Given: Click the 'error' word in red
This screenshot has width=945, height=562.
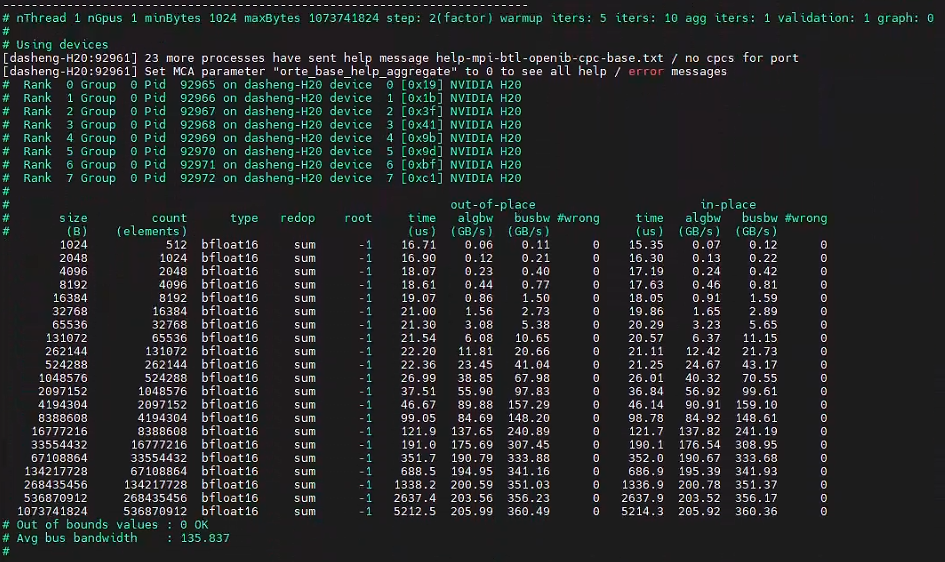Looking at the screenshot, I should (x=645, y=71).
